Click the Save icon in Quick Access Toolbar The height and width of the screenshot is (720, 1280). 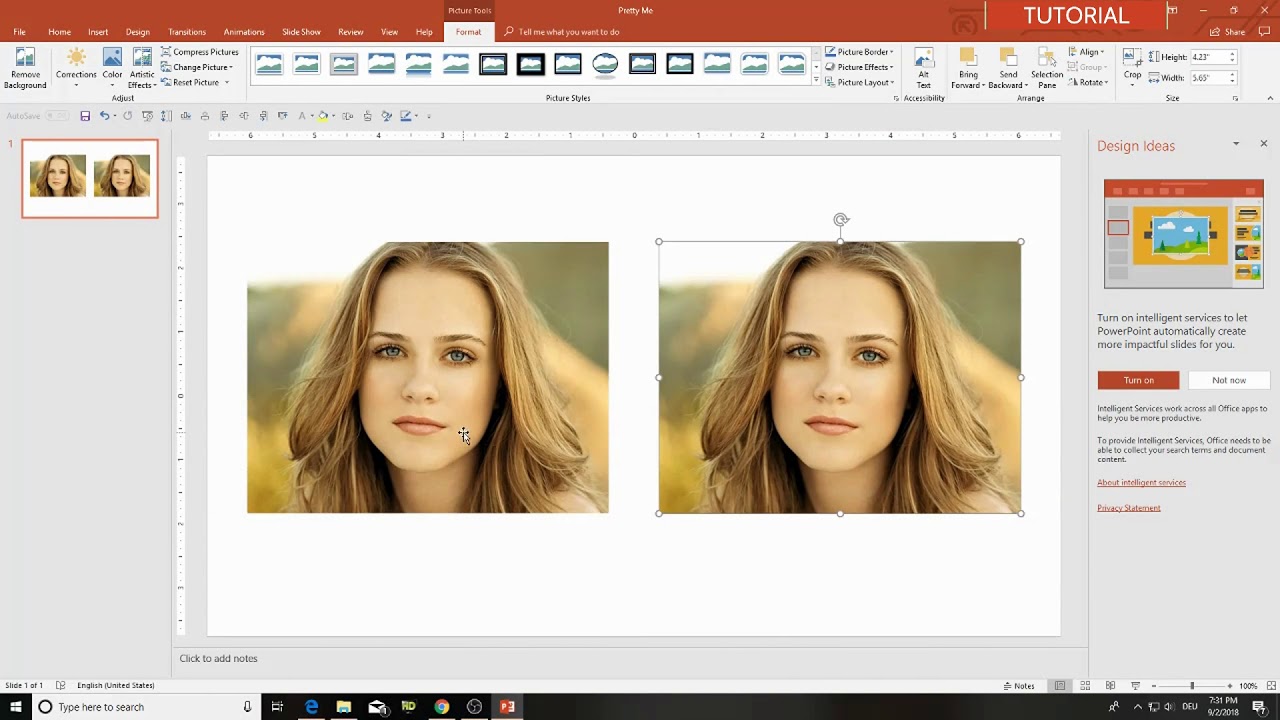[85, 116]
